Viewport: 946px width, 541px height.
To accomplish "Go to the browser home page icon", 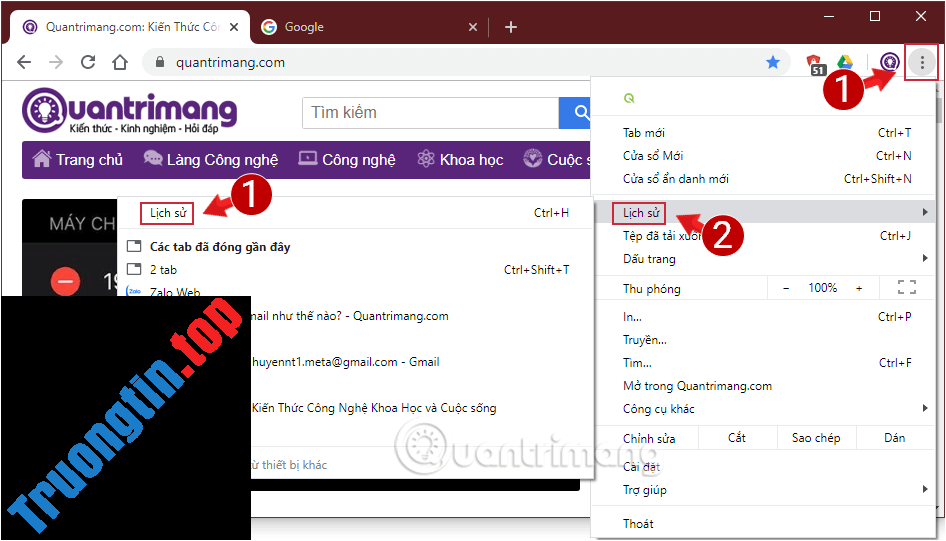I will (120, 62).
